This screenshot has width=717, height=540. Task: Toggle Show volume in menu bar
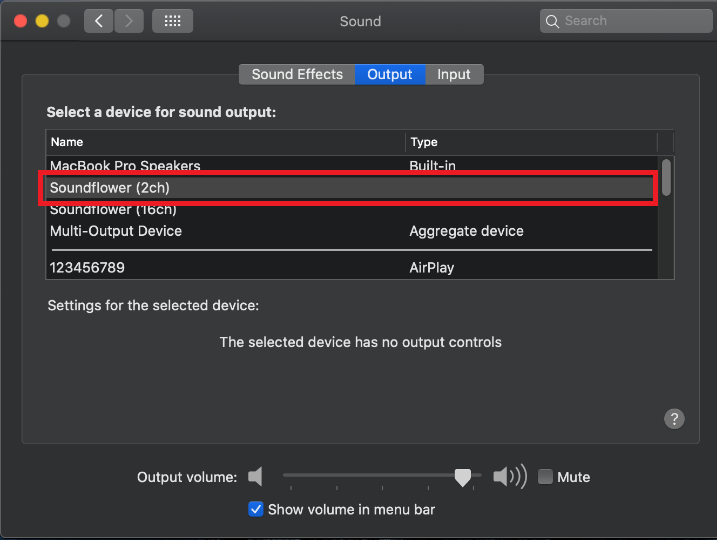(256, 509)
